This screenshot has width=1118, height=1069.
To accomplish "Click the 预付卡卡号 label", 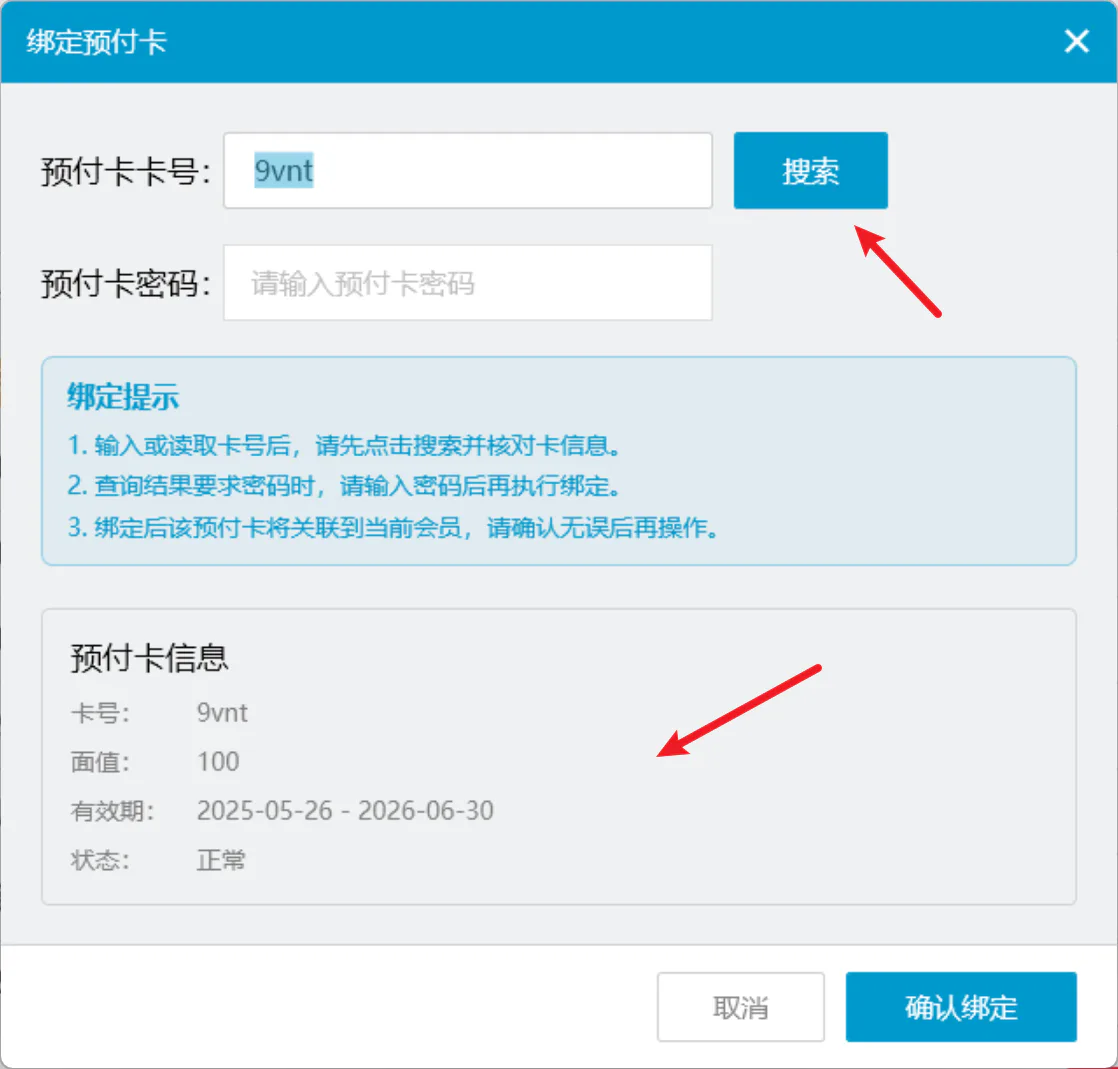I will point(125,172).
